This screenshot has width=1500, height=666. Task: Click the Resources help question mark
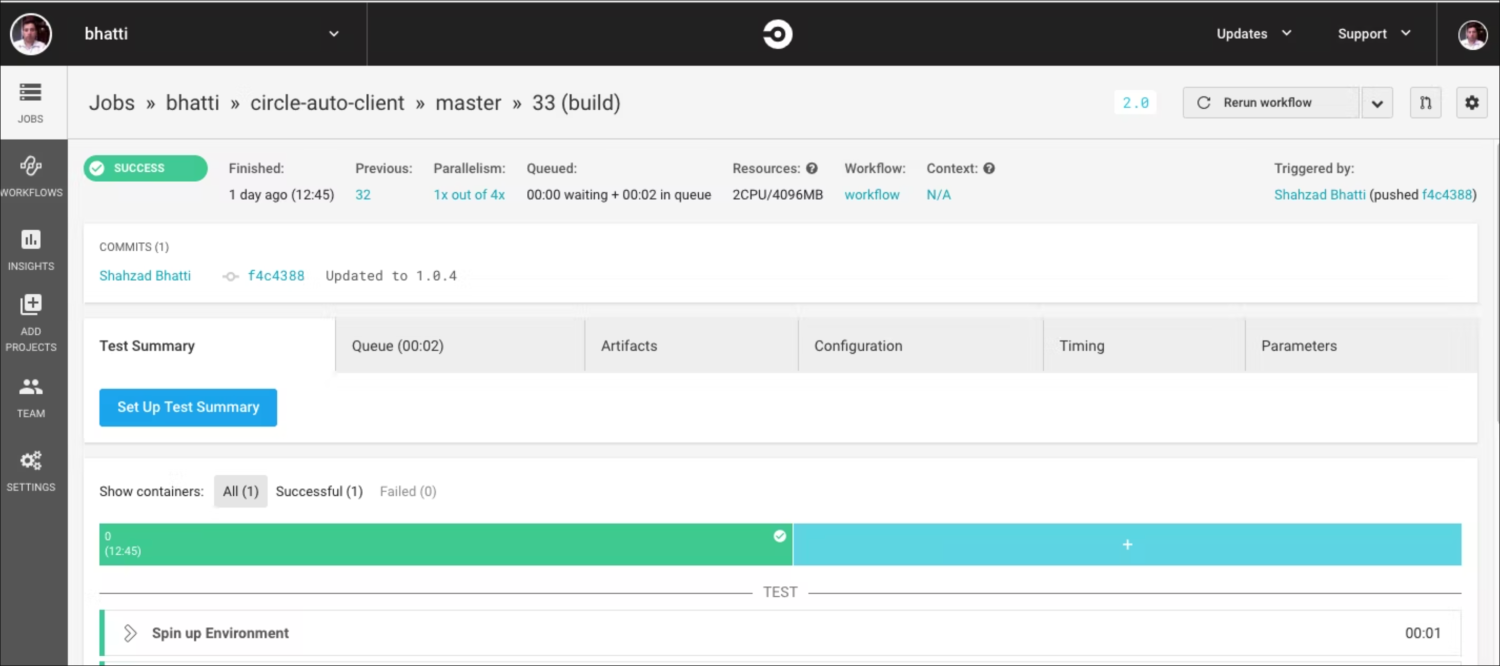[x=812, y=169]
